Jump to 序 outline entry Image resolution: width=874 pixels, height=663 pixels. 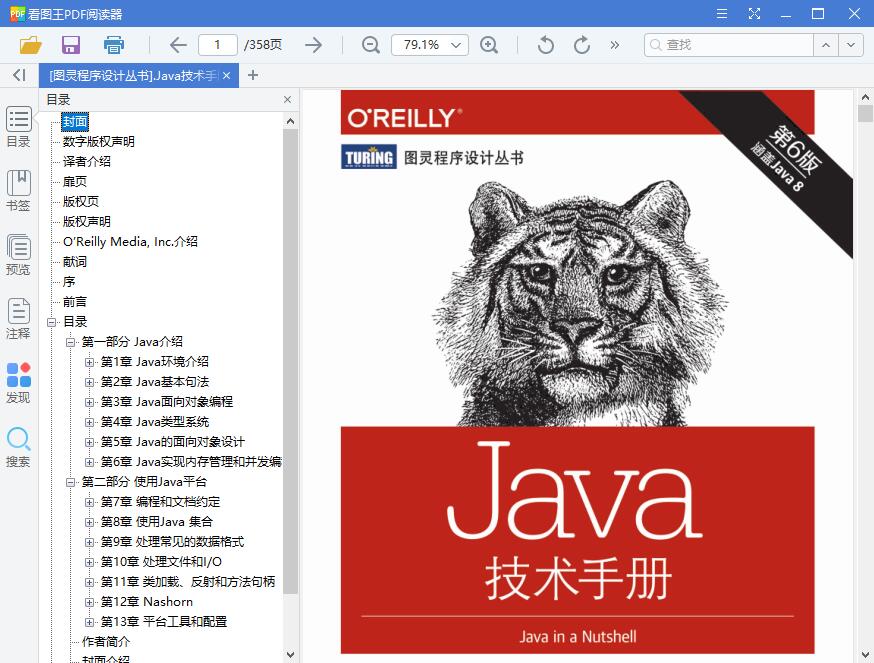click(x=69, y=282)
